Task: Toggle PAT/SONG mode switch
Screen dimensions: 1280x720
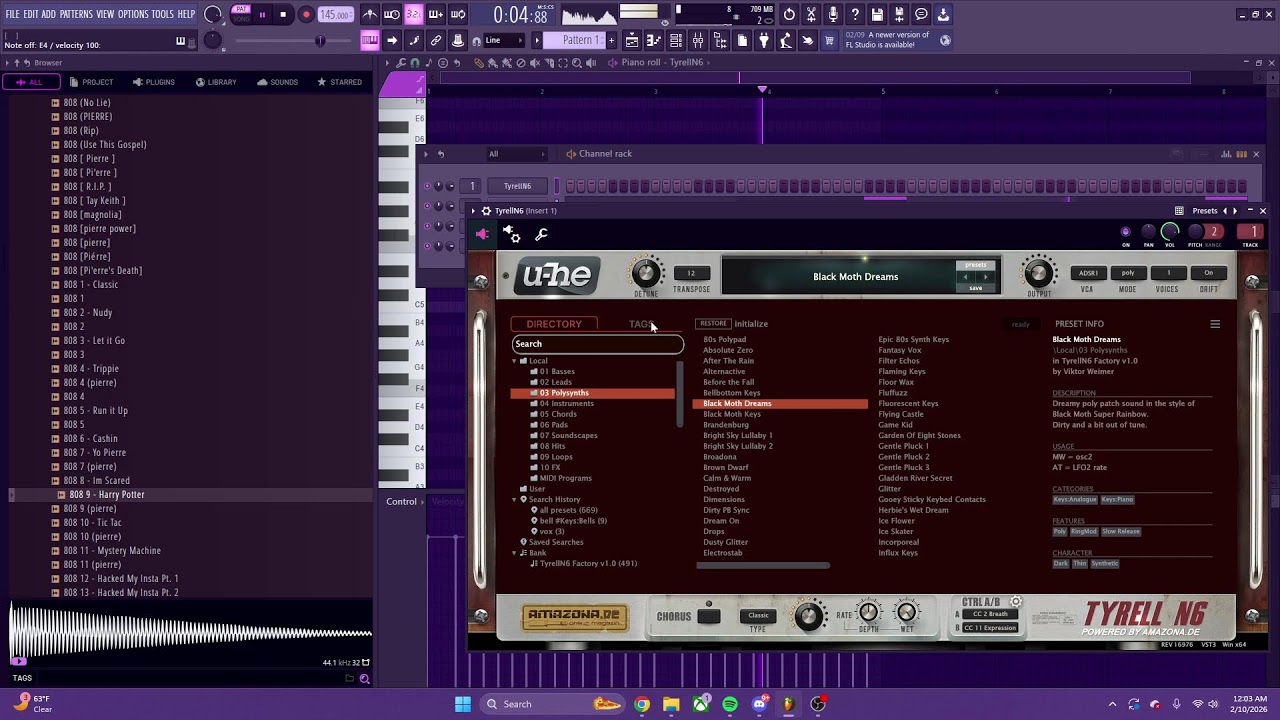Action: [241, 14]
